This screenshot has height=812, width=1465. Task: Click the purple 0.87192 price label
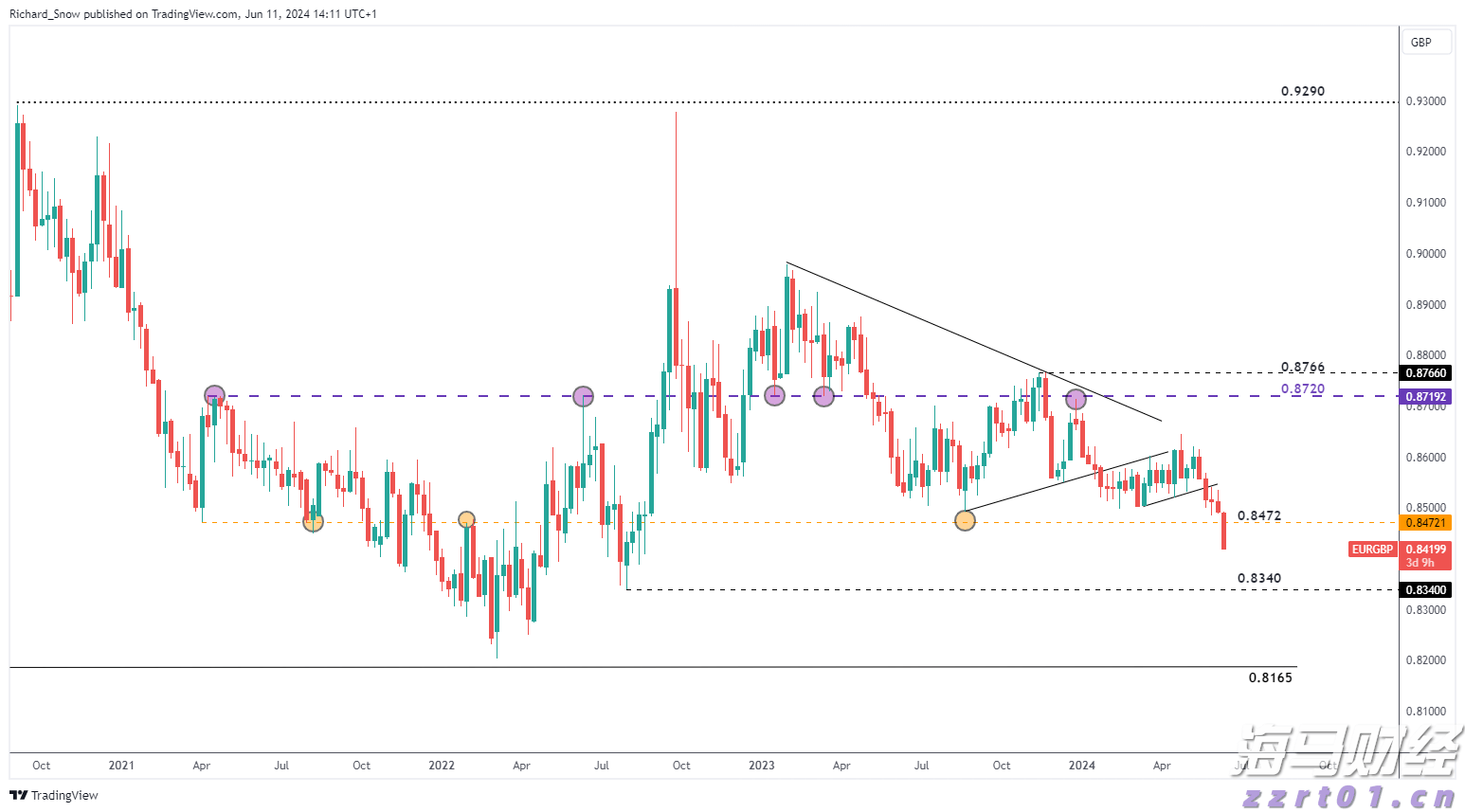point(1425,396)
